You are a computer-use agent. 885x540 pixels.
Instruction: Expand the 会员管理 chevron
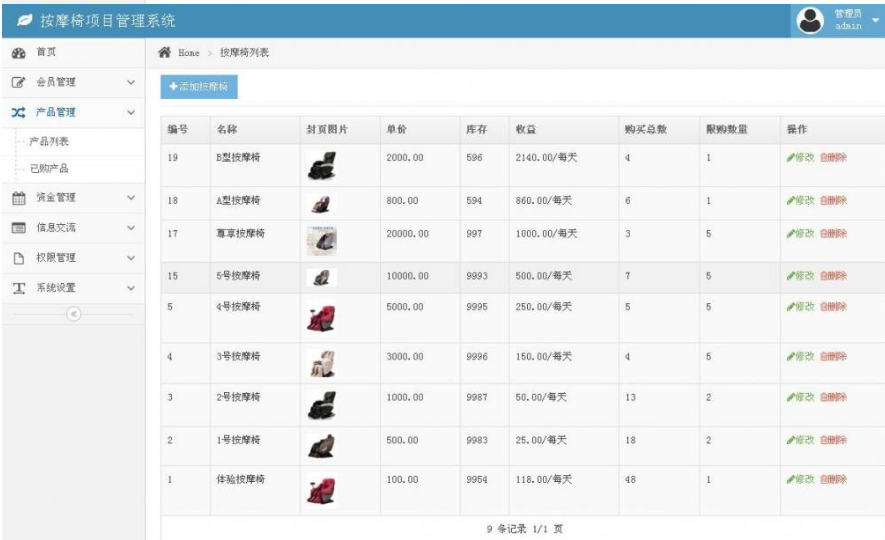(x=131, y=82)
